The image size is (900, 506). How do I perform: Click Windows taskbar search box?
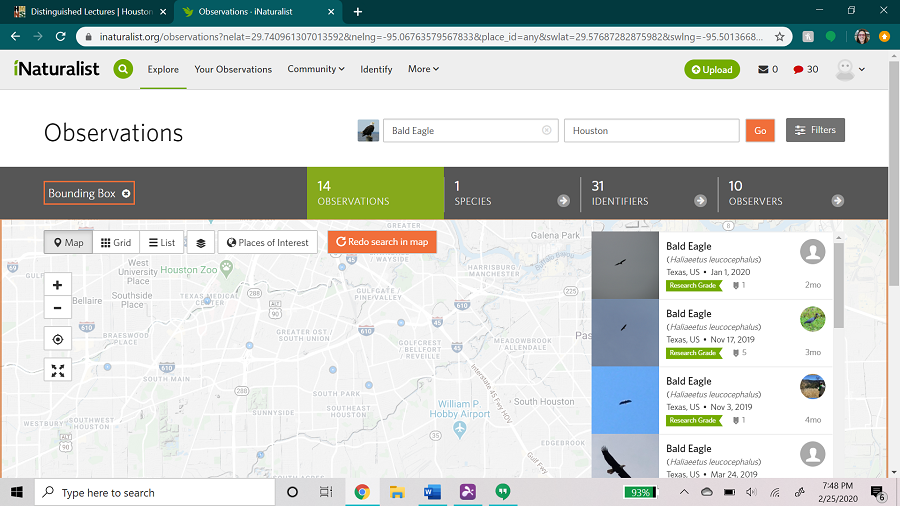(x=155, y=492)
